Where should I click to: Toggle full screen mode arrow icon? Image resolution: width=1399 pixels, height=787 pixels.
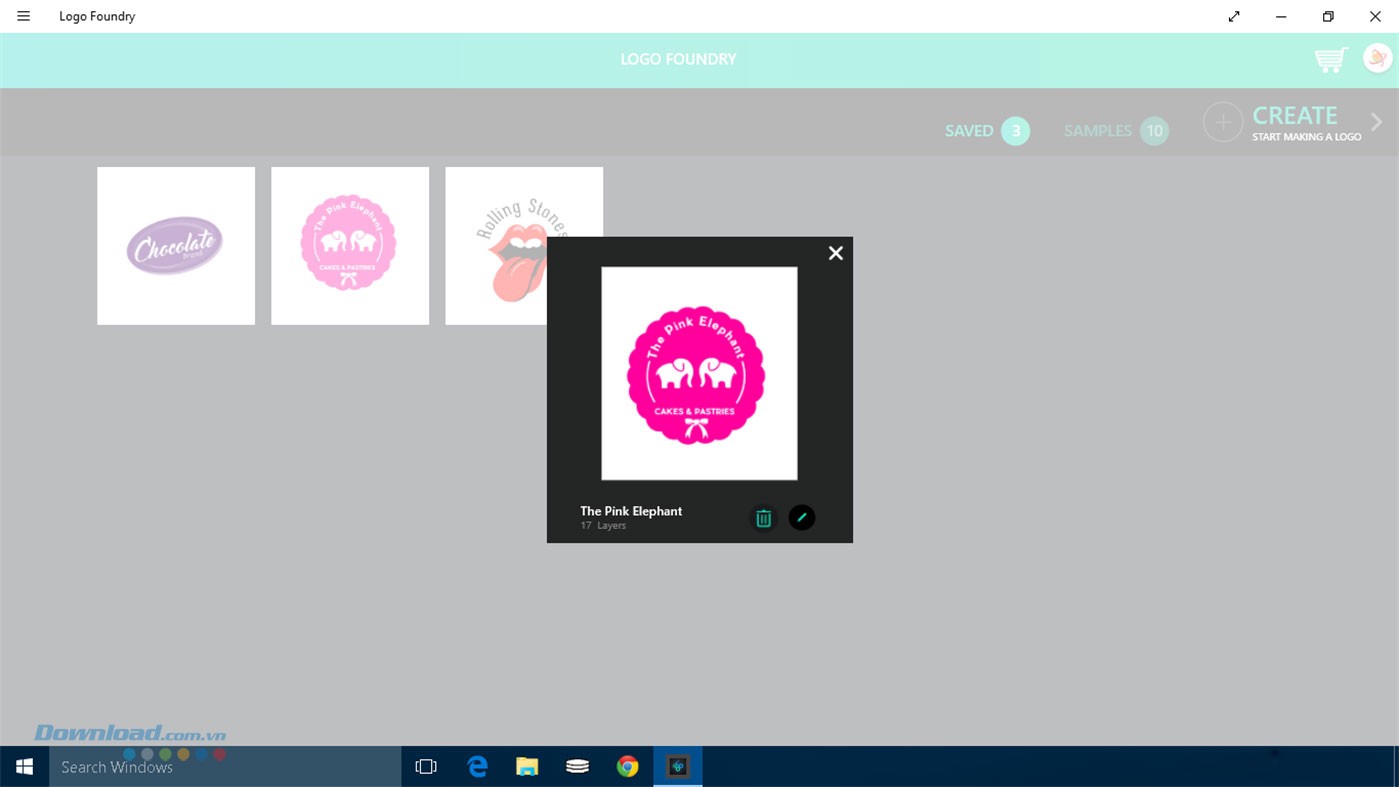[1234, 16]
